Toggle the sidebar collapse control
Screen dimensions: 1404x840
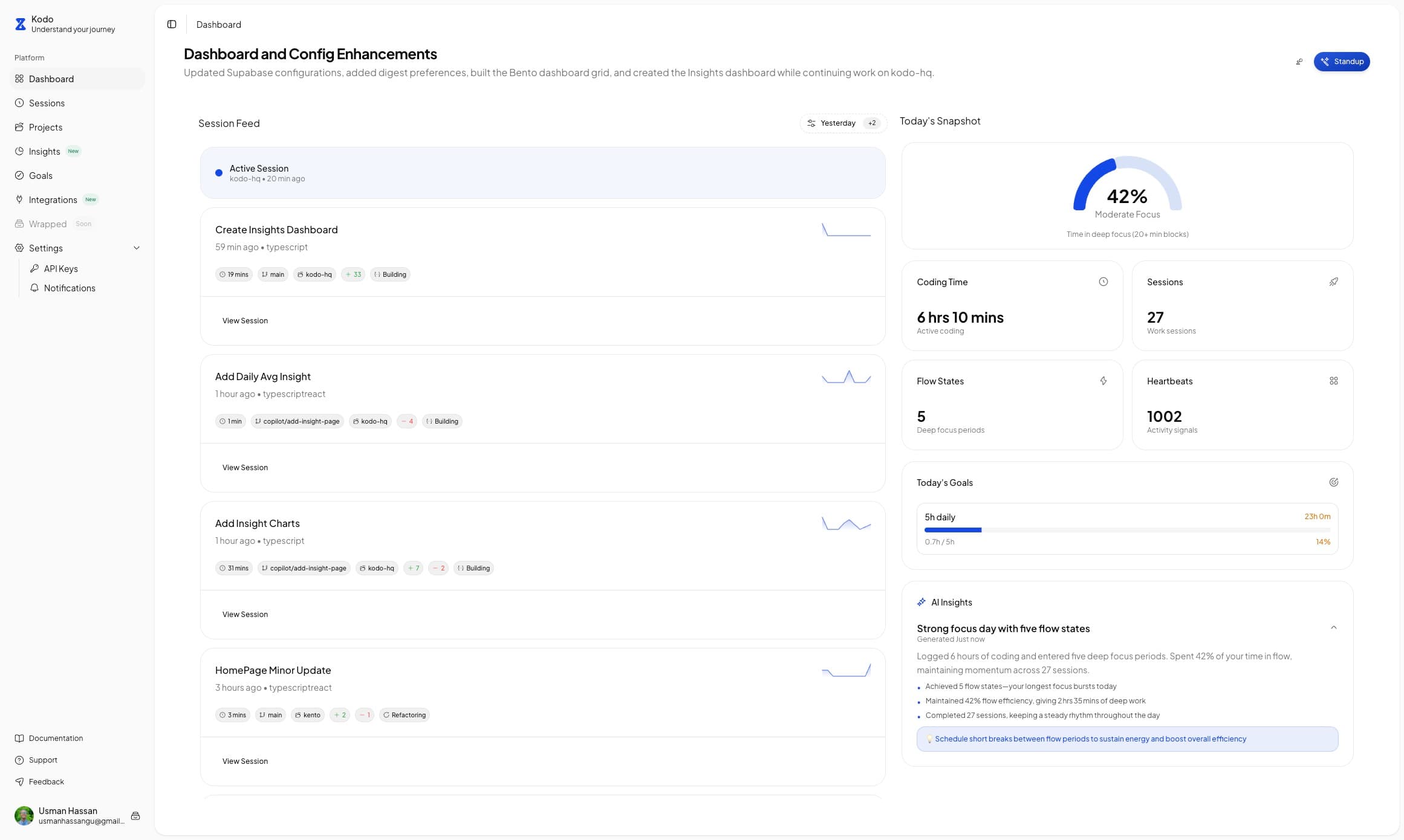172,24
